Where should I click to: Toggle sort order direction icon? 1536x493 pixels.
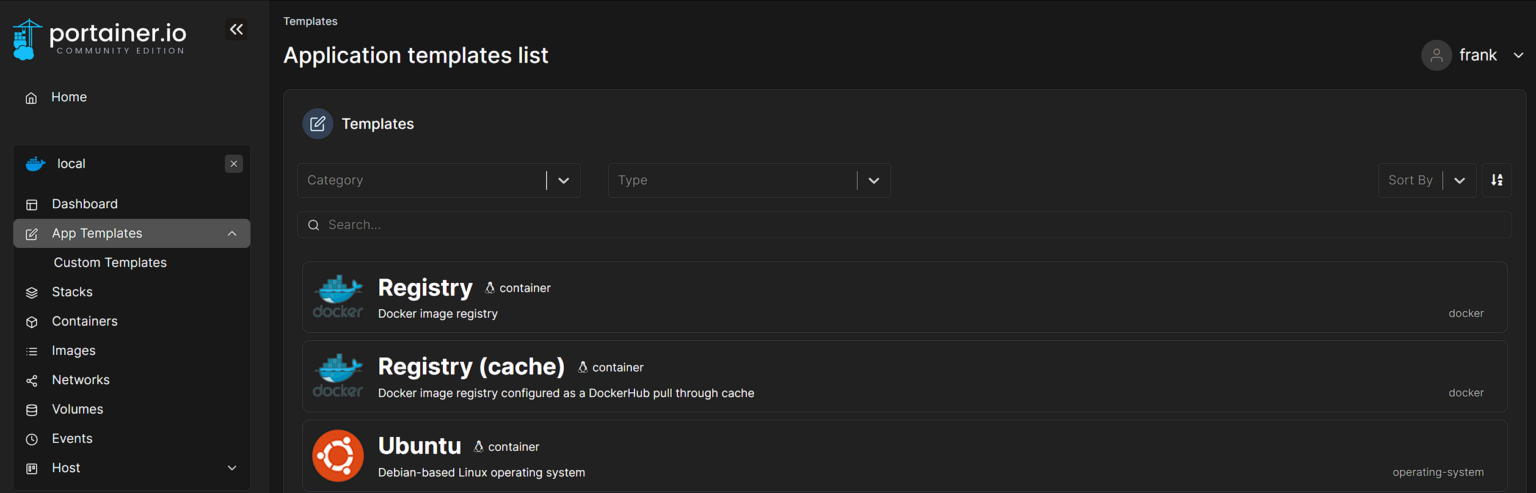(1496, 180)
